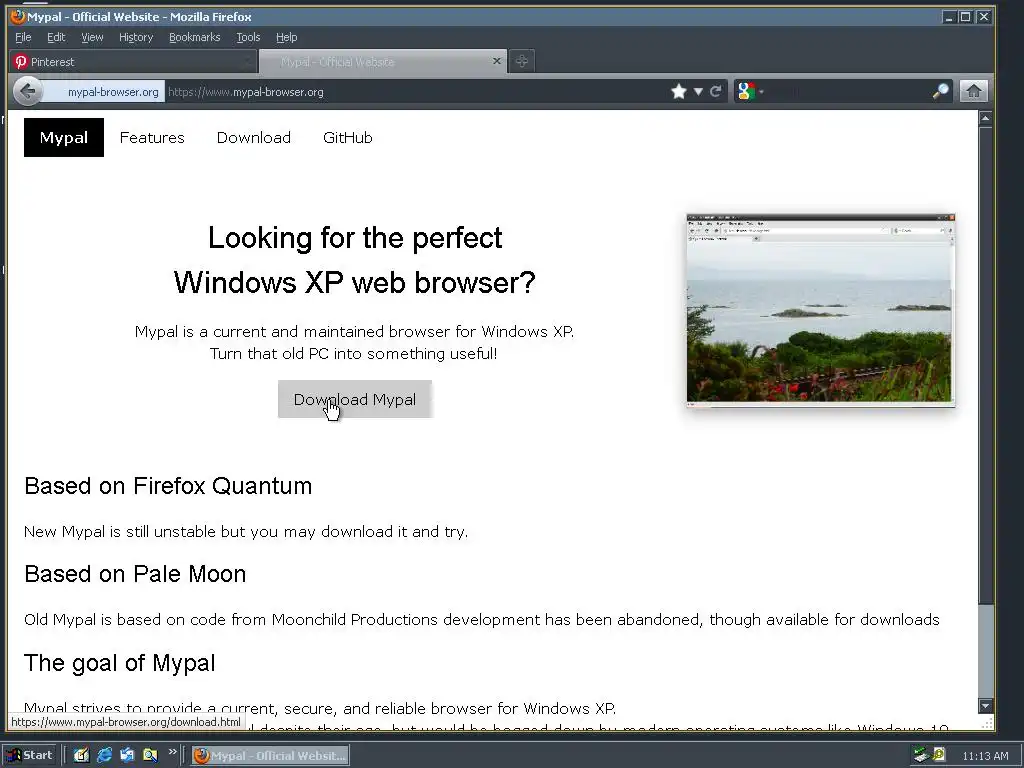Expand the quick launch overflow chevron
The width and height of the screenshot is (1024, 768).
coord(172,752)
